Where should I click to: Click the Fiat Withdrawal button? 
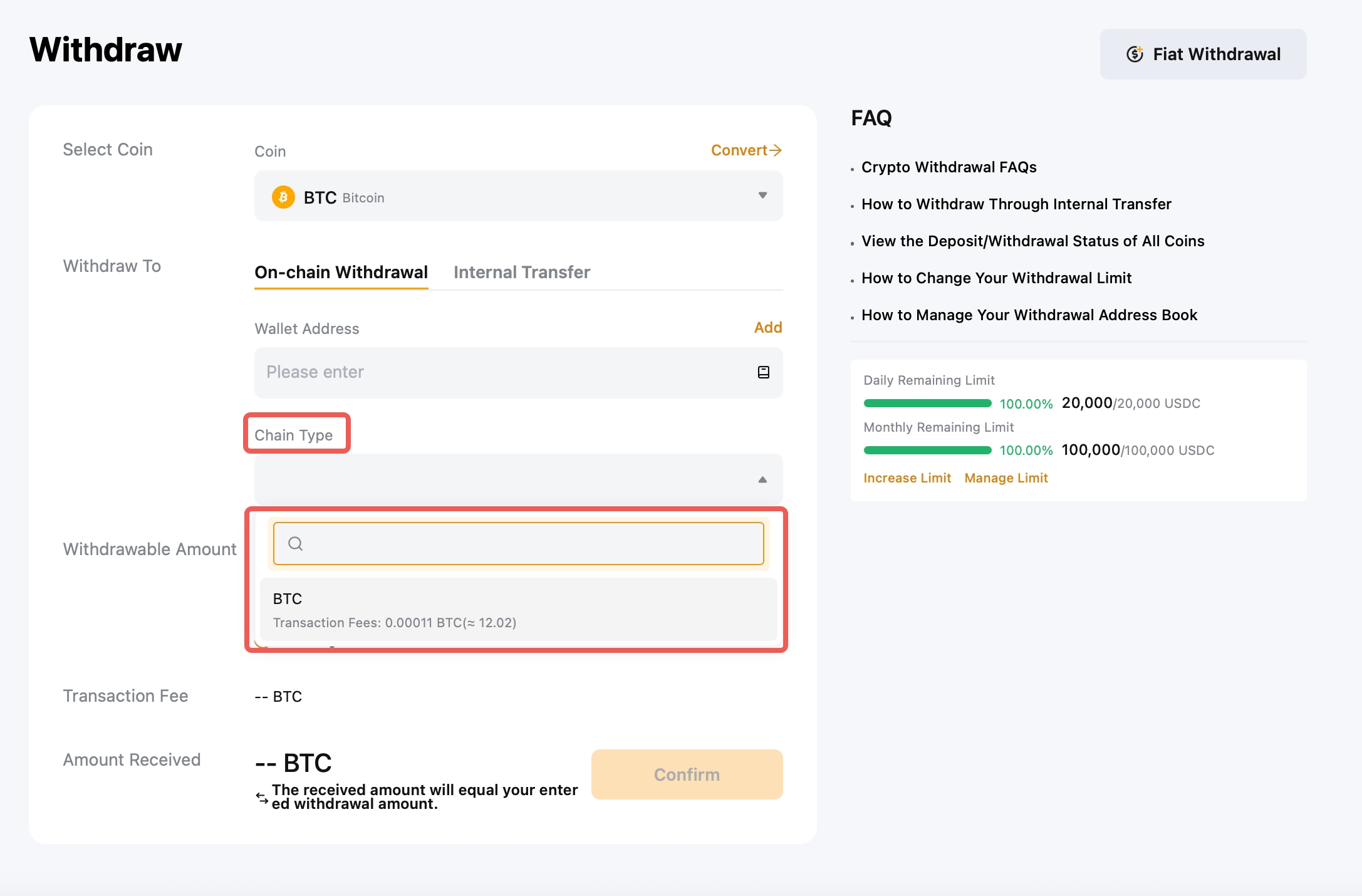[1202, 55]
